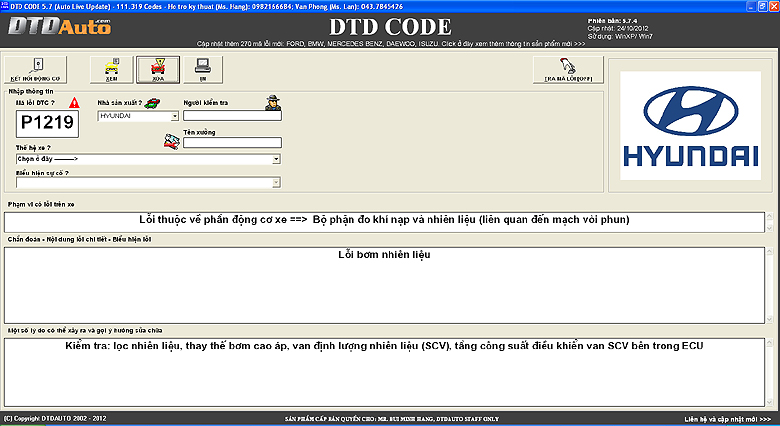Focus the Tên xưởng input field

(x=232, y=143)
